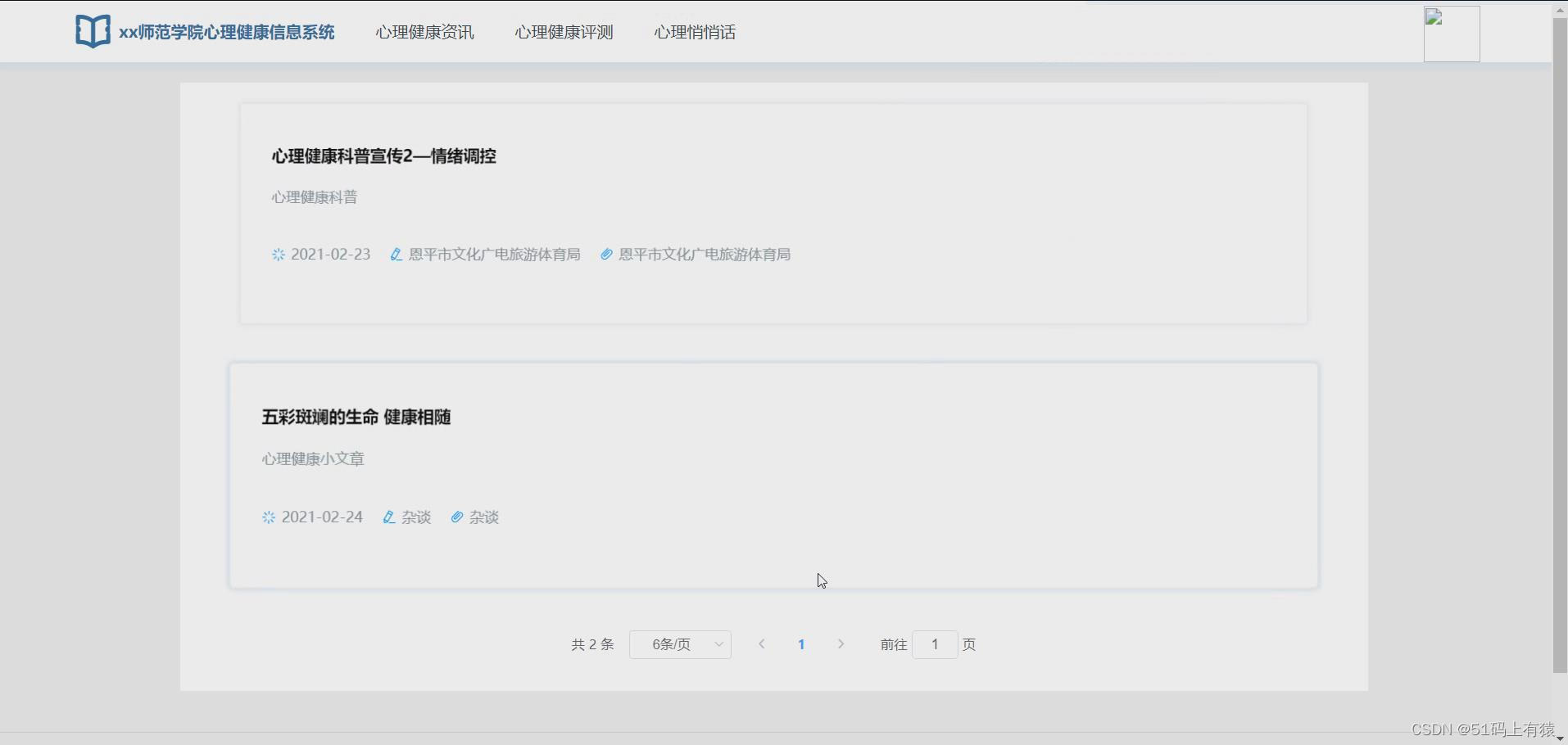Screen dimensions: 1568x745
Task: Click the paperclip tag icon on first article
Action: pos(605,255)
